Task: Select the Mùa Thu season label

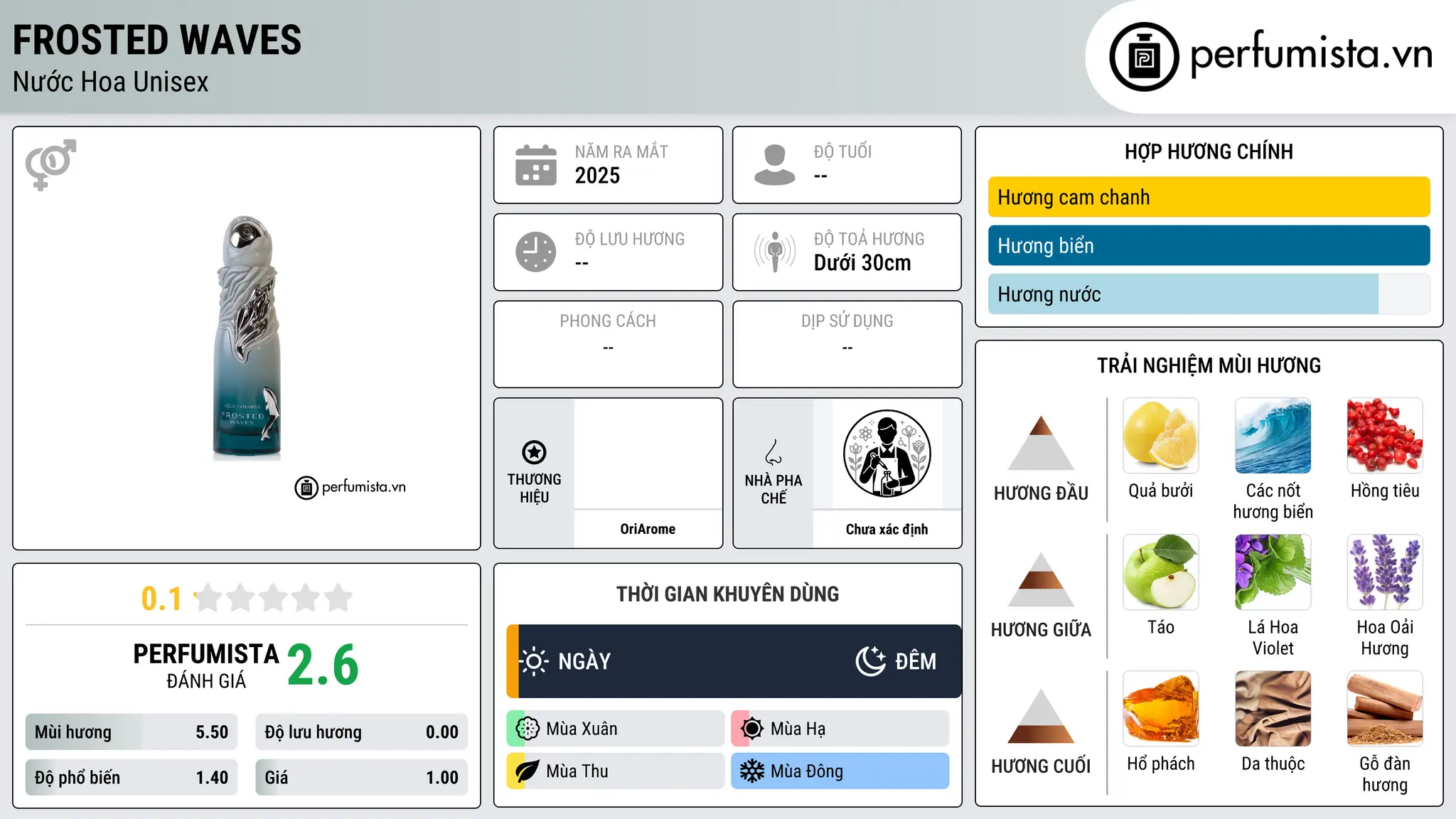Action: (577, 771)
